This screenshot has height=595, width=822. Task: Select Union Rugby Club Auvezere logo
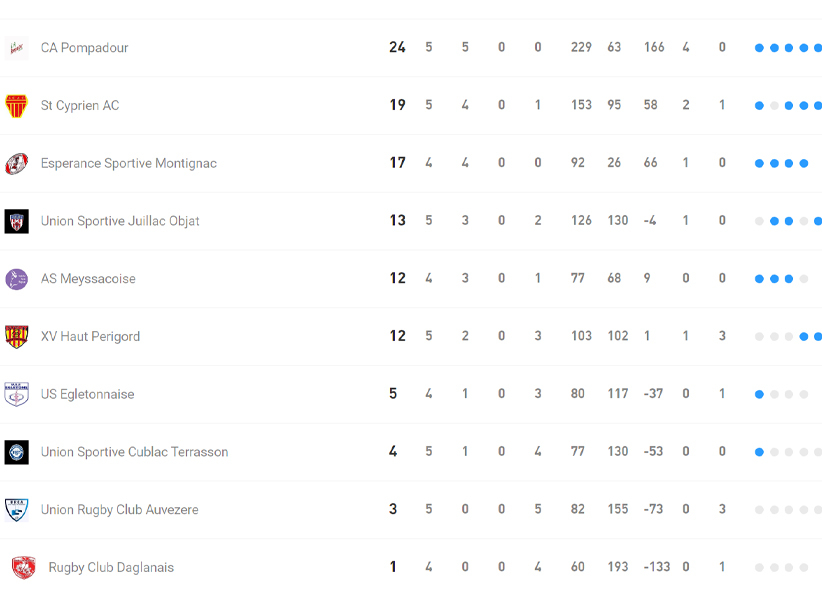click(16, 510)
